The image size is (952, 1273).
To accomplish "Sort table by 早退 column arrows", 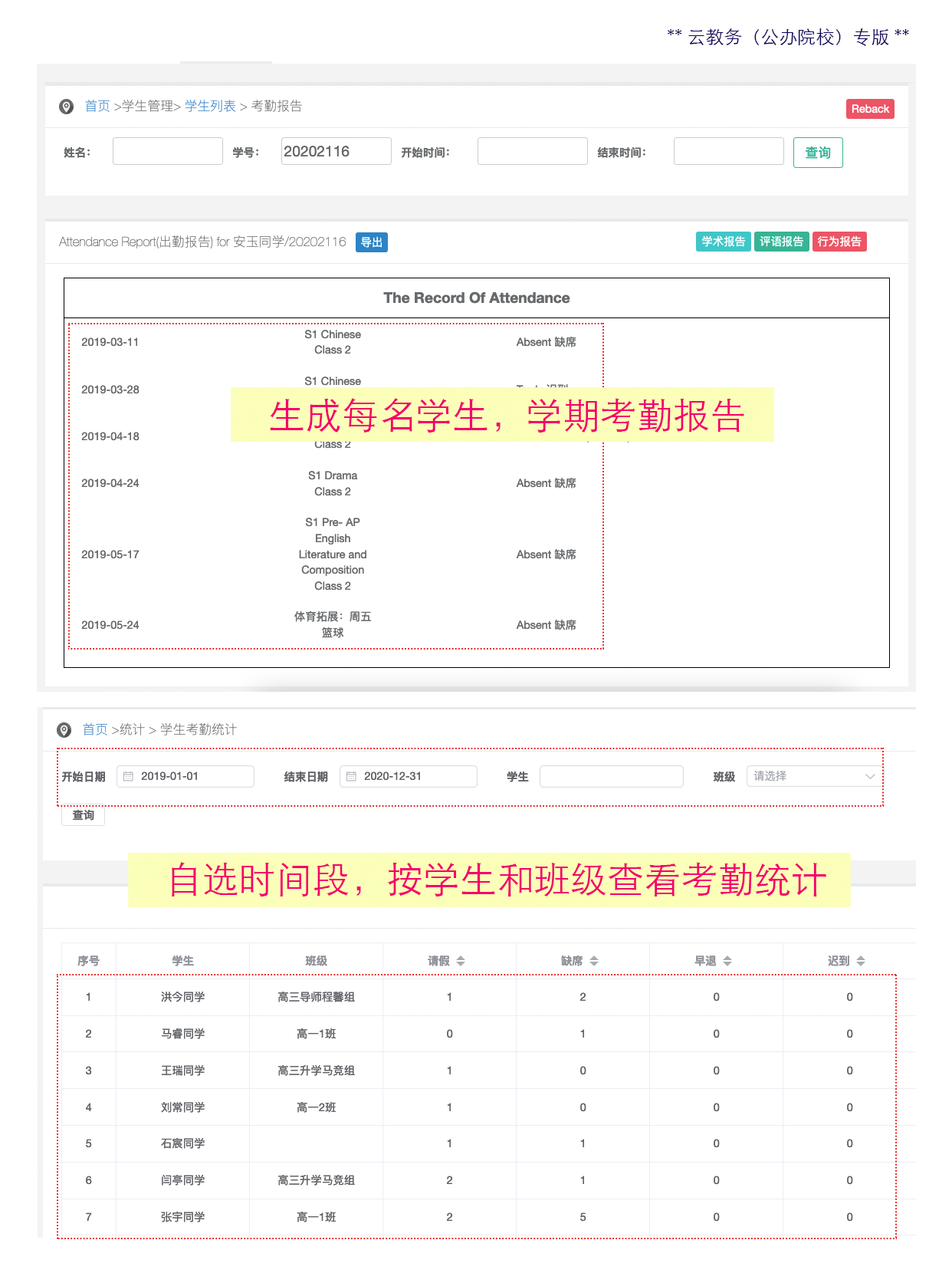I will 727,961.
